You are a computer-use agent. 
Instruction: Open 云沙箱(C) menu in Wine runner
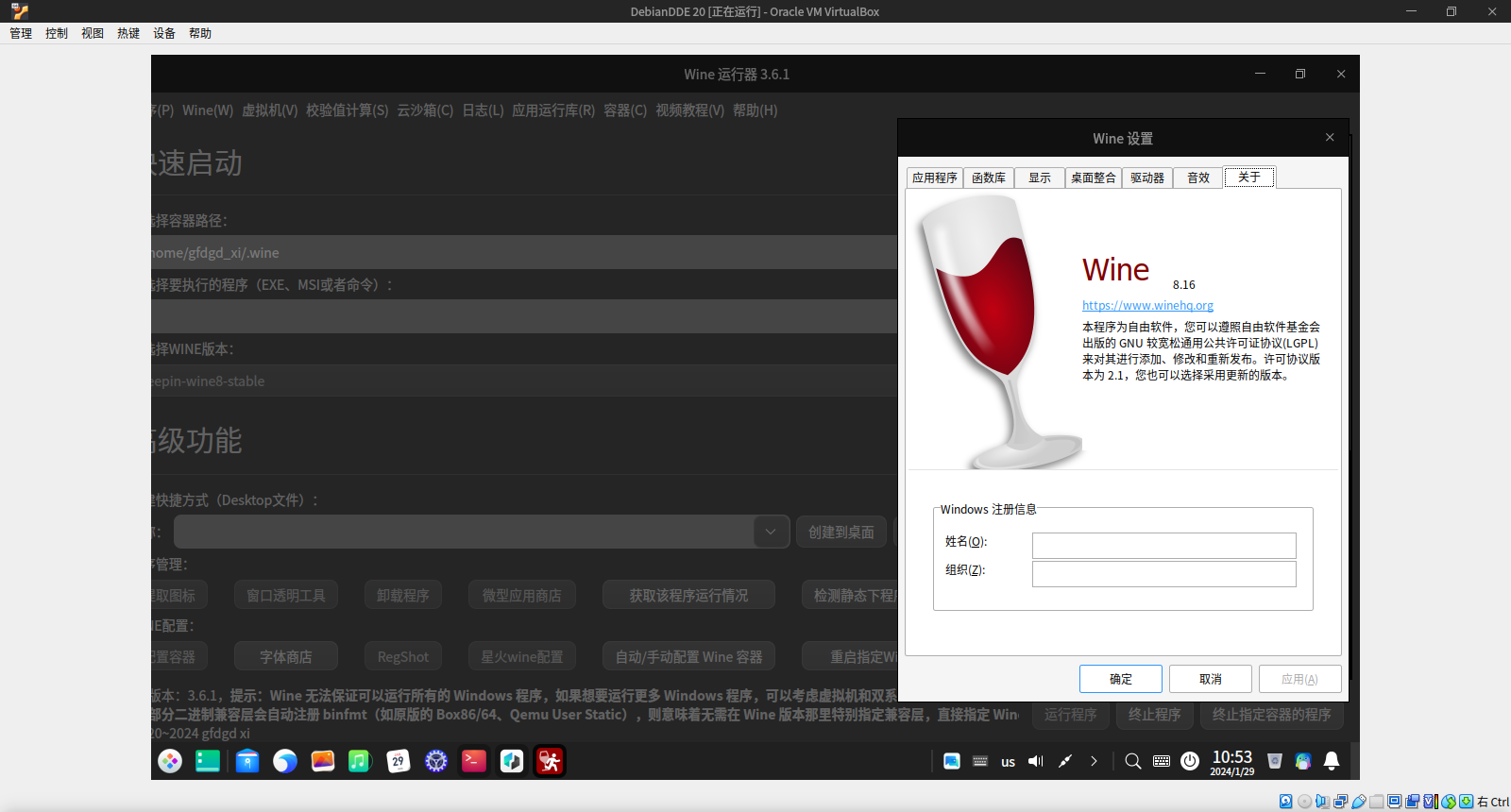point(425,110)
